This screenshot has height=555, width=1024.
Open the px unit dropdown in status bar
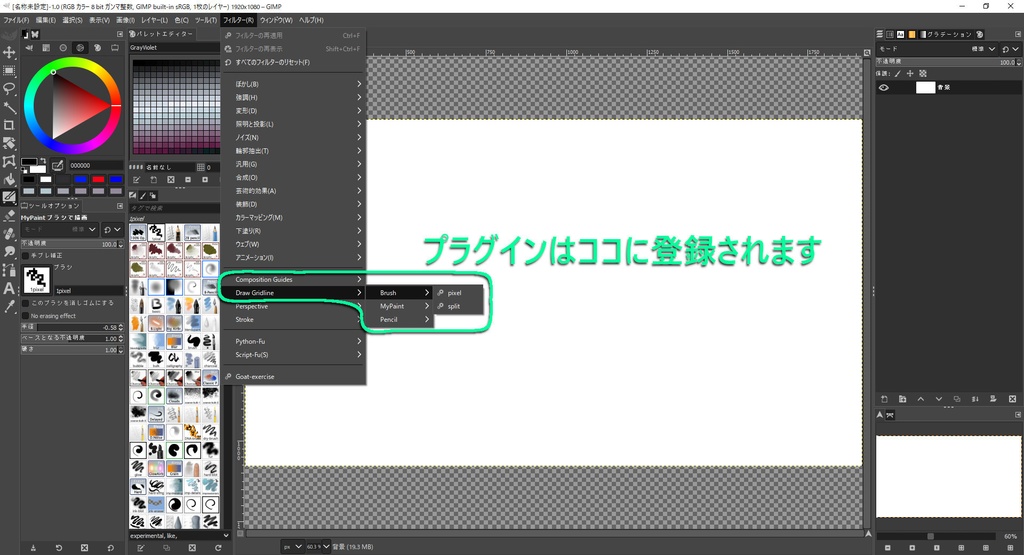click(x=293, y=547)
